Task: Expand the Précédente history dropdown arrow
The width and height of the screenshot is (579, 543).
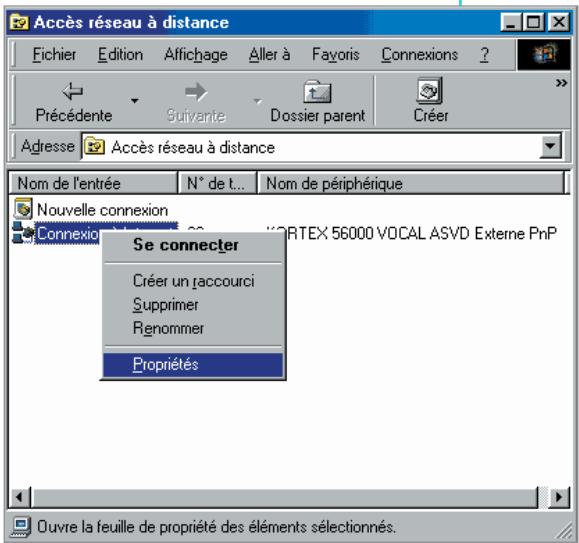Action: tap(135, 100)
